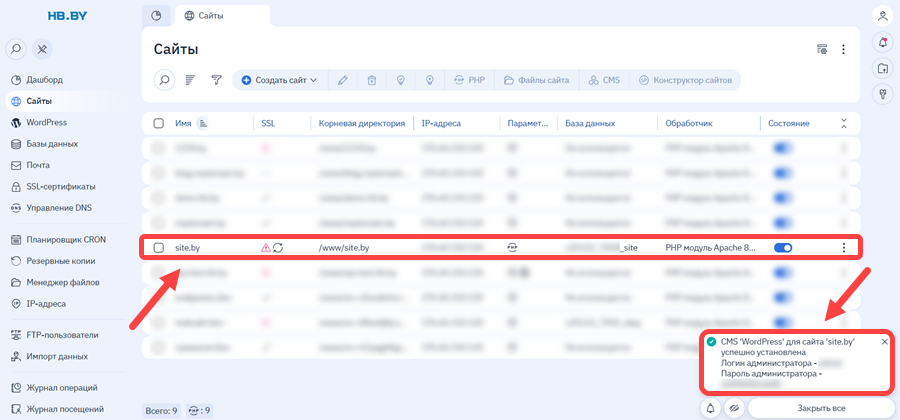Click the crossed-eye hide notifications button
The height and width of the screenshot is (420, 900).
pos(734,409)
